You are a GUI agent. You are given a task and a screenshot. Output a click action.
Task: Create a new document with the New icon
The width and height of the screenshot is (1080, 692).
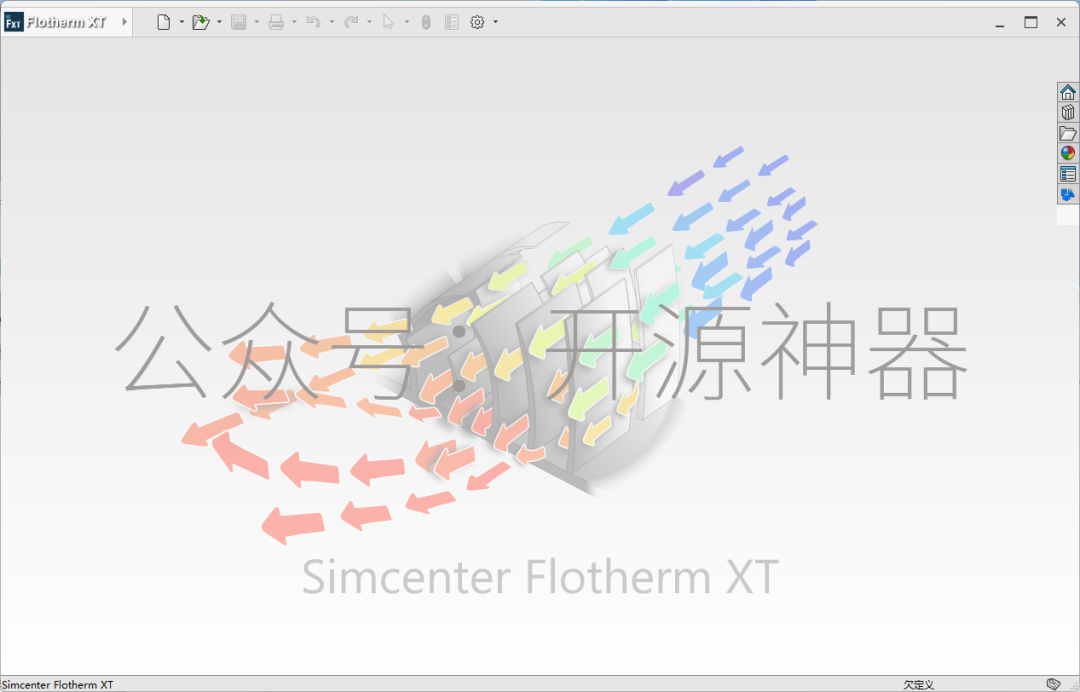[x=163, y=22]
